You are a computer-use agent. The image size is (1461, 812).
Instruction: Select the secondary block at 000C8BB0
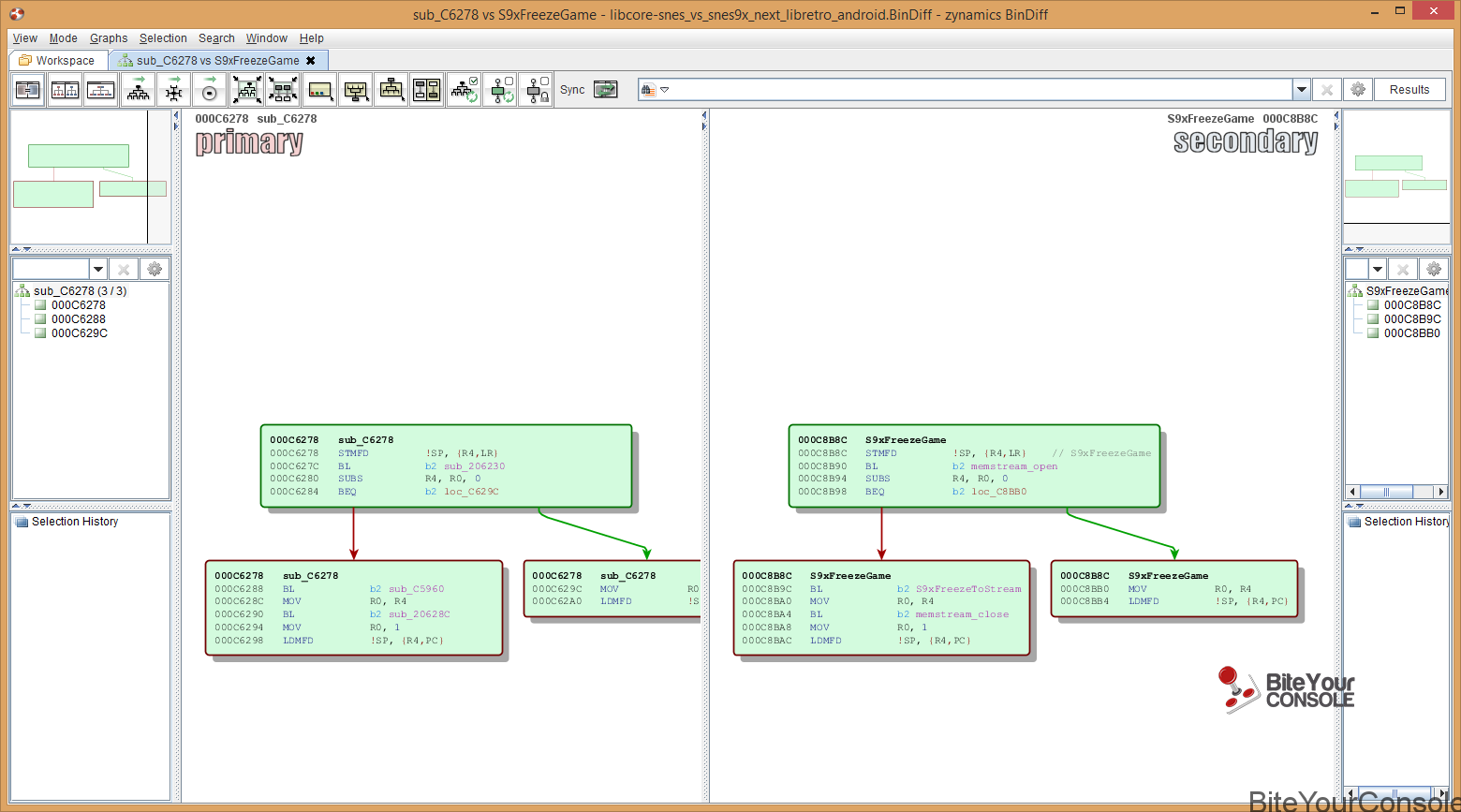point(1174,589)
